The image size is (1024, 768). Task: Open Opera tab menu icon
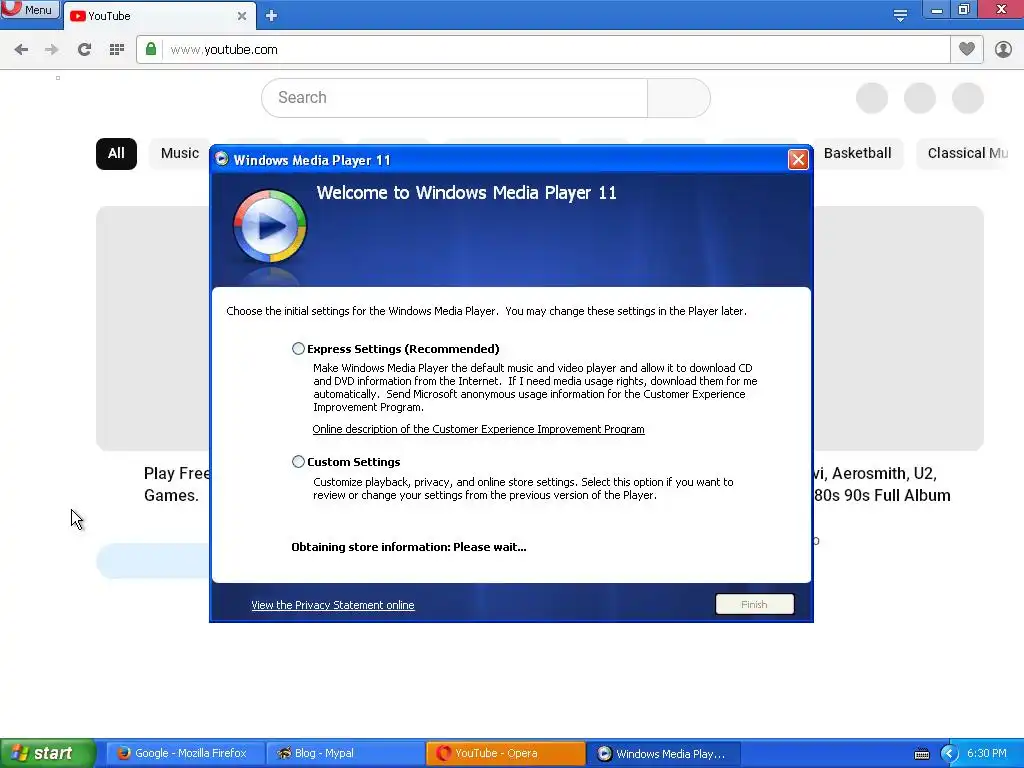[900, 16]
